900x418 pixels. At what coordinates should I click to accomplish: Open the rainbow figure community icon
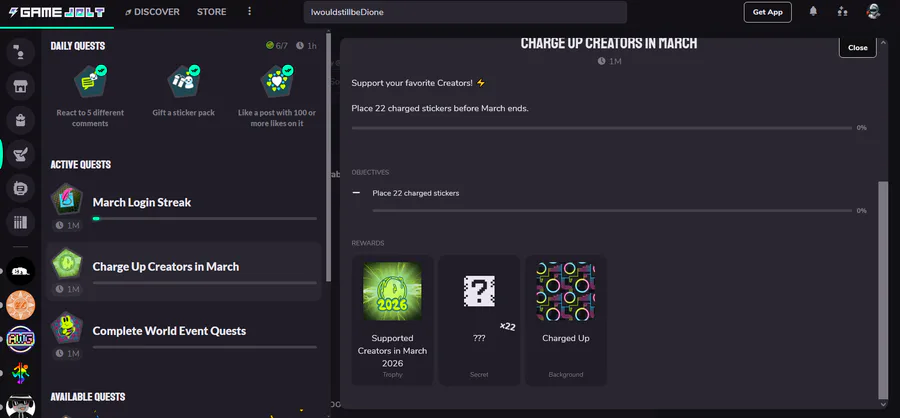pyautogui.click(x=21, y=373)
